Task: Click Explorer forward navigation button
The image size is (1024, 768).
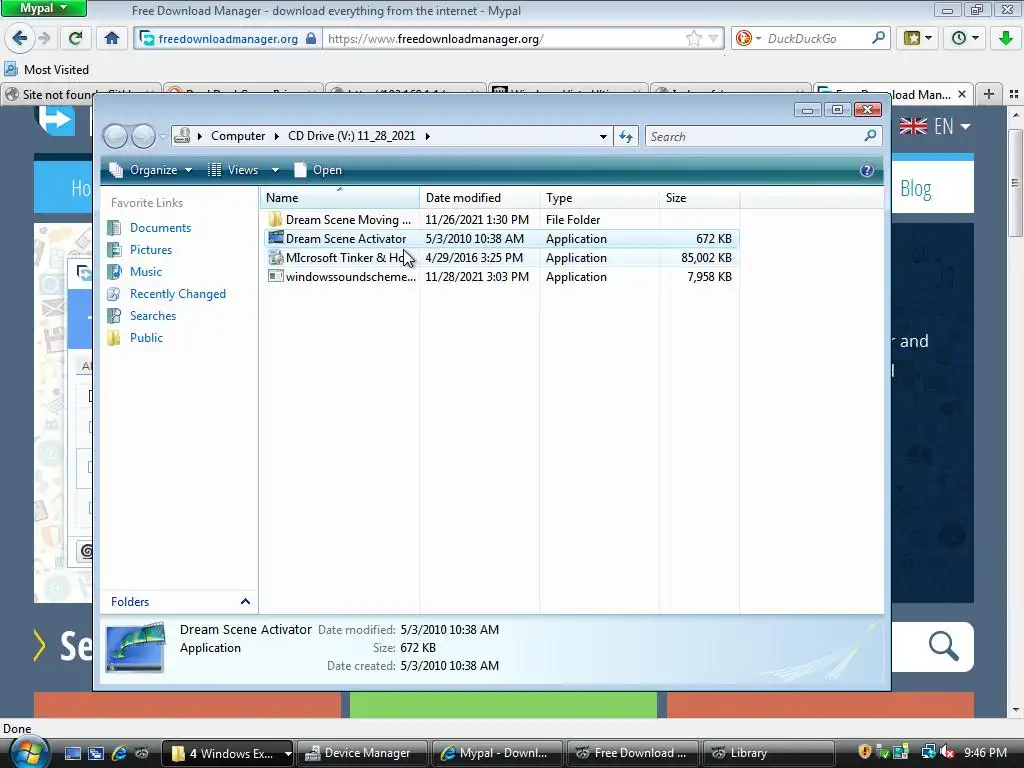Action: click(x=143, y=136)
